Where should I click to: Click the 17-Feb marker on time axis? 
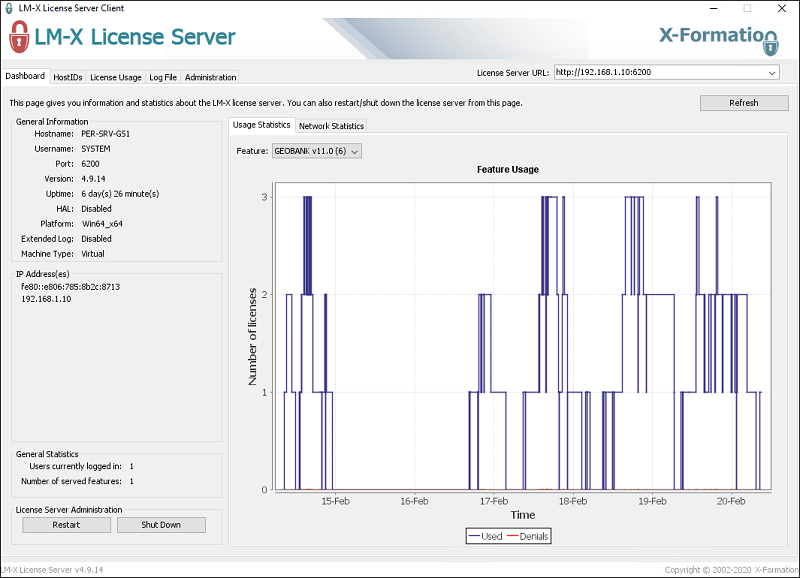(x=493, y=501)
